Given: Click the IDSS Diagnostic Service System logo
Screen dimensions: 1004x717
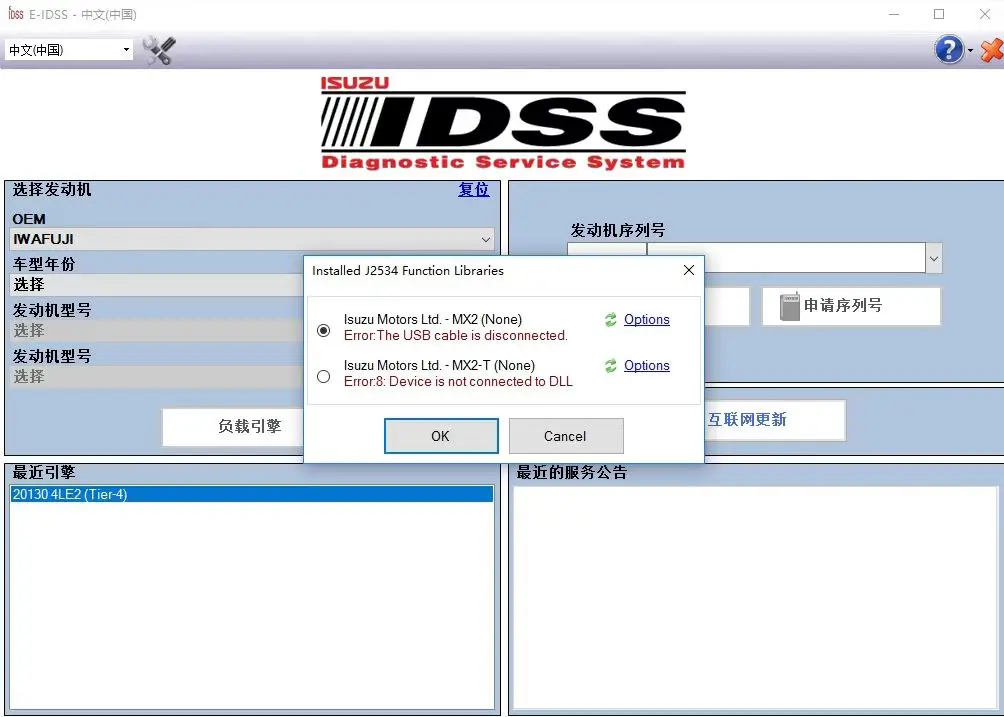Looking at the screenshot, I should coord(503,123).
